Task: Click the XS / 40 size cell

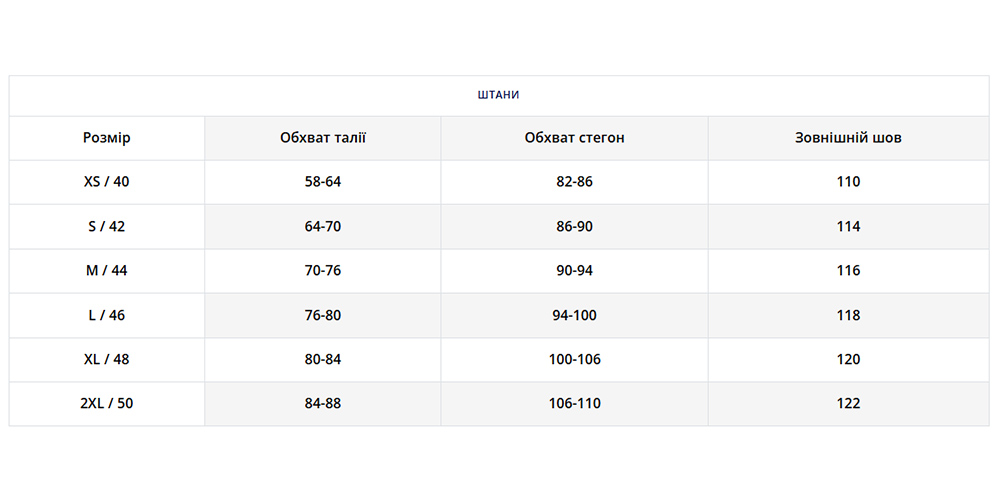Action: click(x=107, y=182)
